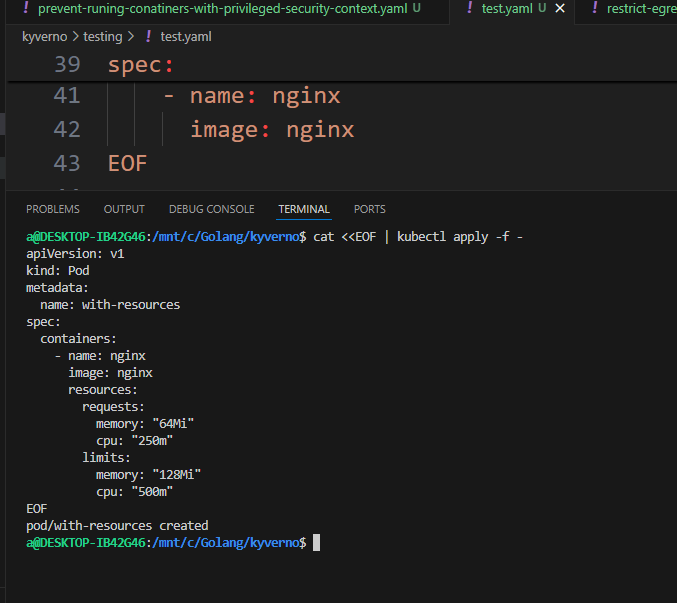Screen dimensions: 677x603
Task: Click 'name: with-resources' in terminal
Action: pos(110,305)
